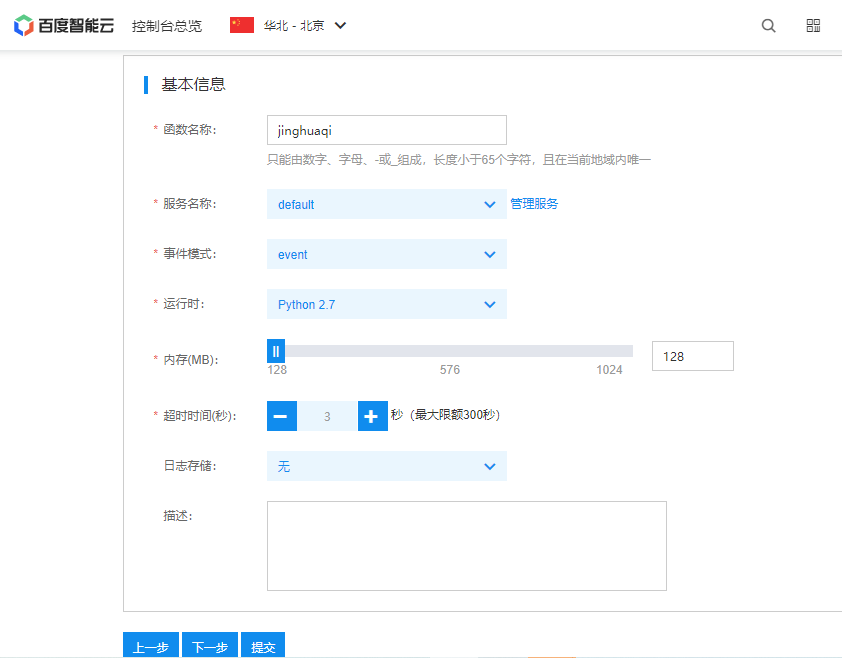
Task: Click the function name hint text
Action: pyautogui.click(x=459, y=160)
